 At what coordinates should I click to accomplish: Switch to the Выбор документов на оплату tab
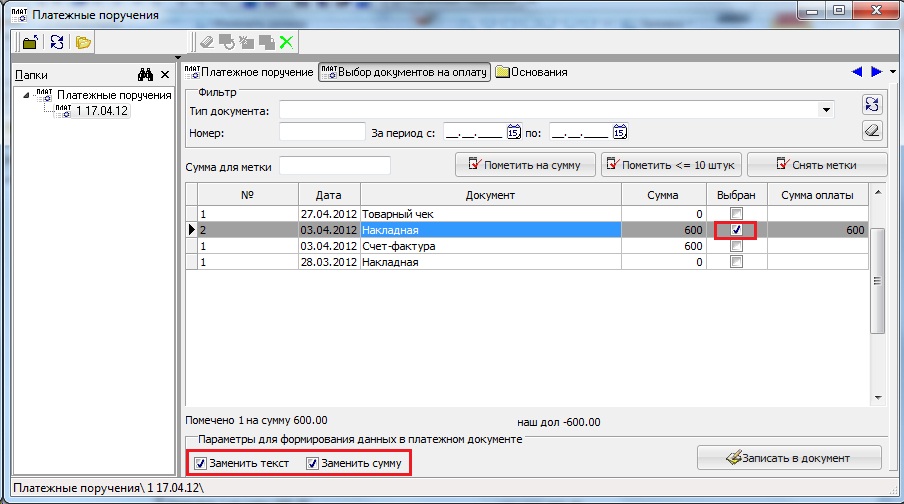(x=405, y=72)
